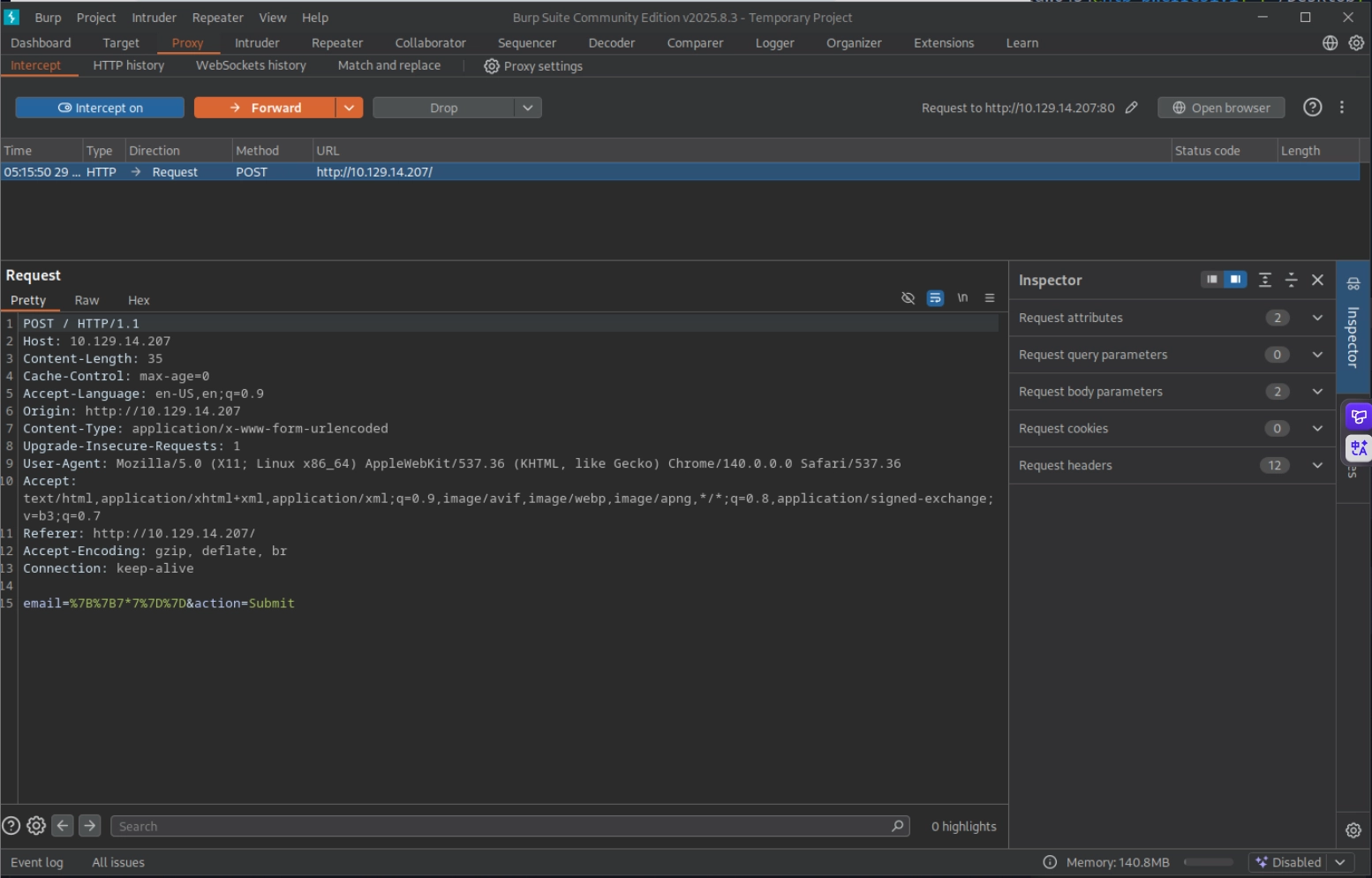Collapse all Inspector sections icon

point(1291,280)
